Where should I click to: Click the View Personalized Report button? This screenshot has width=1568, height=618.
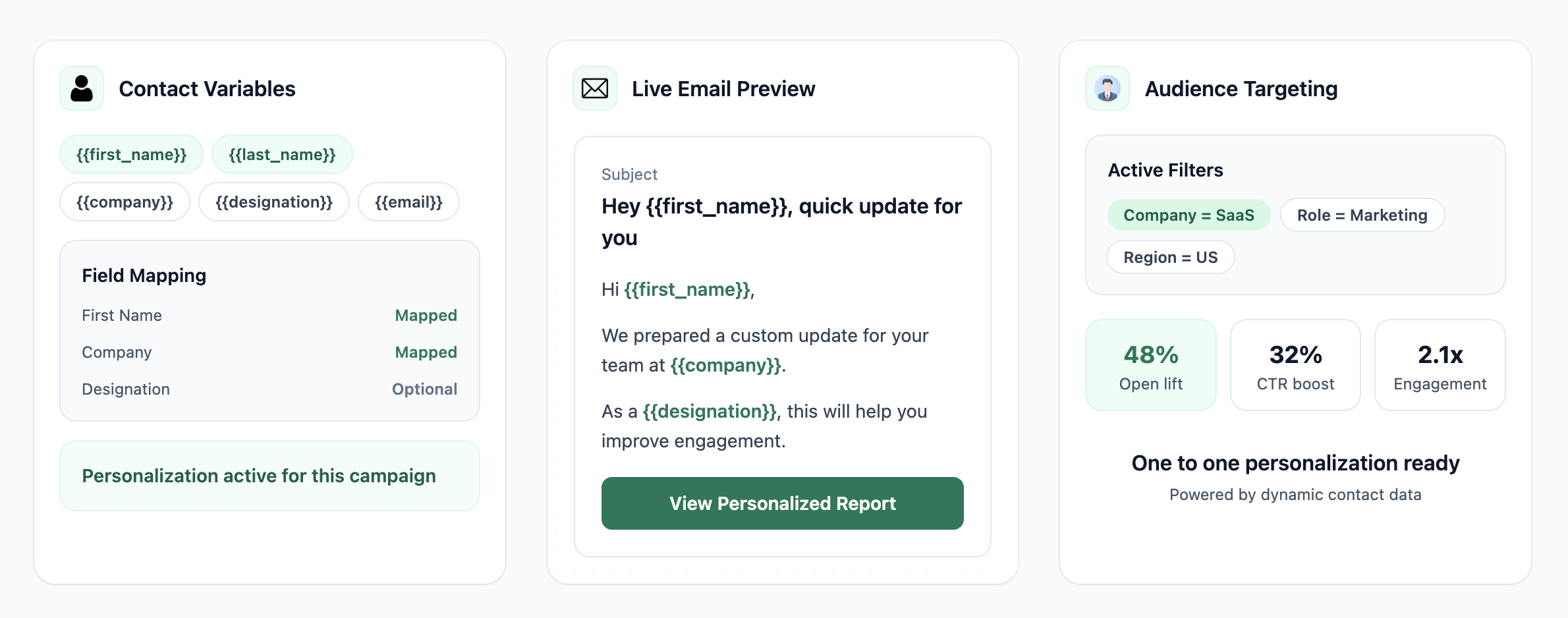[782, 503]
